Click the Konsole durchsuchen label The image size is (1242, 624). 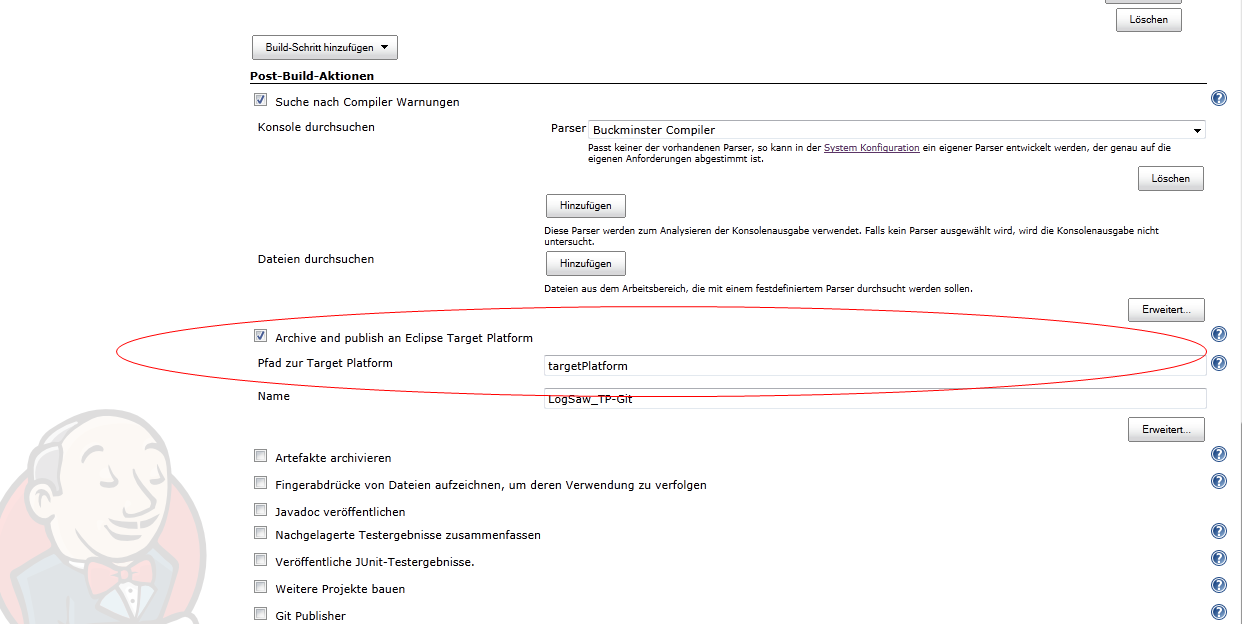coord(316,127)
